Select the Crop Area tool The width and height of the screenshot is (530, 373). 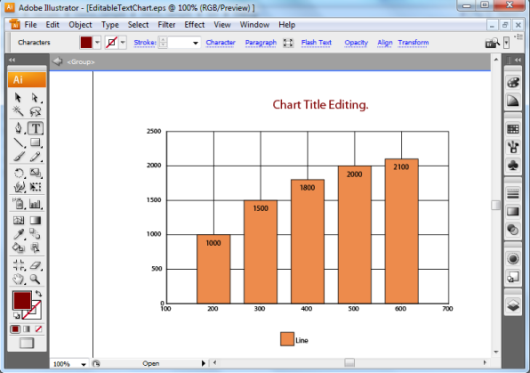click(x=19, y=265)
